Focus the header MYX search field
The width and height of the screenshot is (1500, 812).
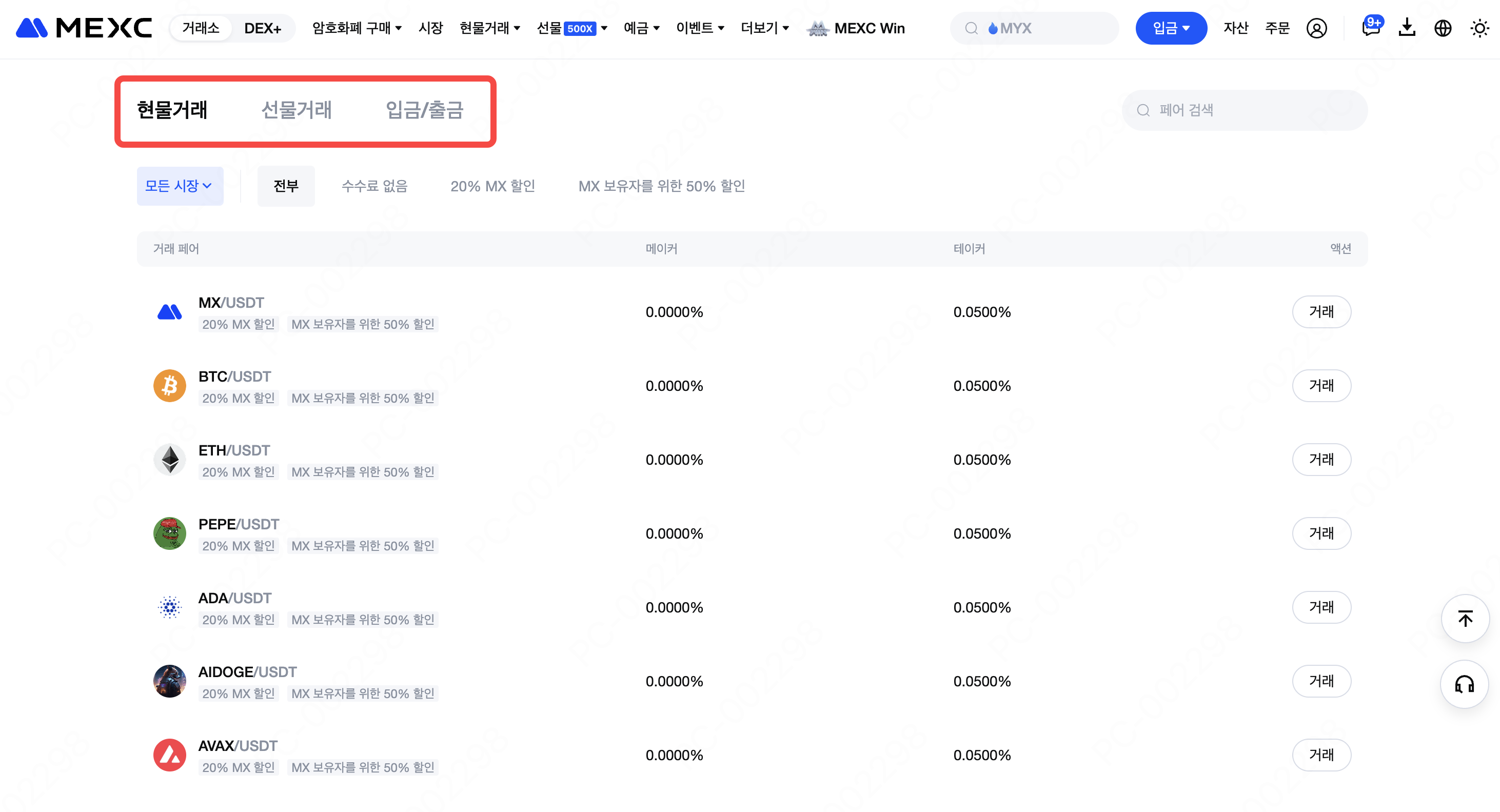1034,28
